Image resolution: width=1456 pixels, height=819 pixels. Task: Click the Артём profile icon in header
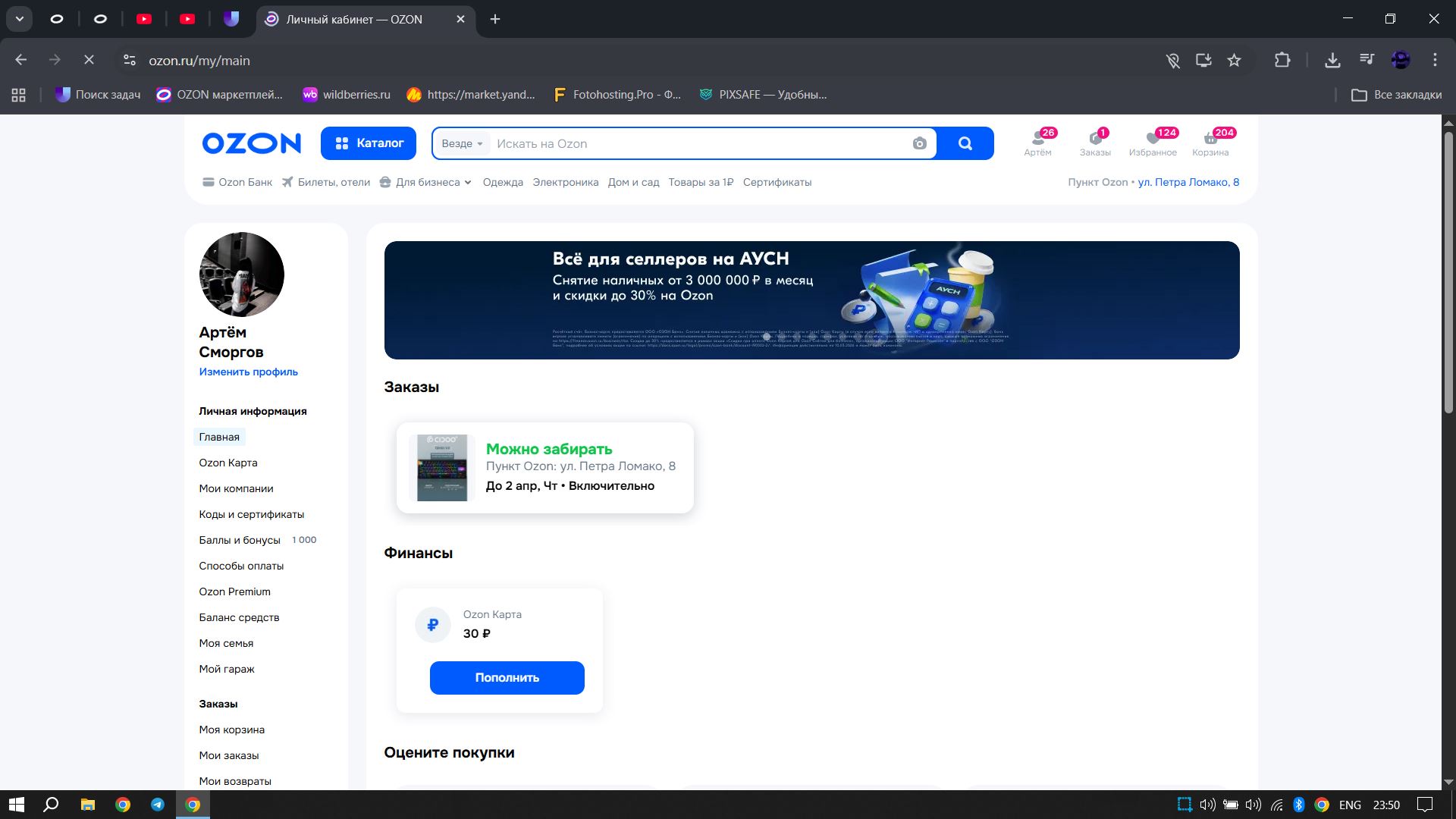[x=1037, y=142]
